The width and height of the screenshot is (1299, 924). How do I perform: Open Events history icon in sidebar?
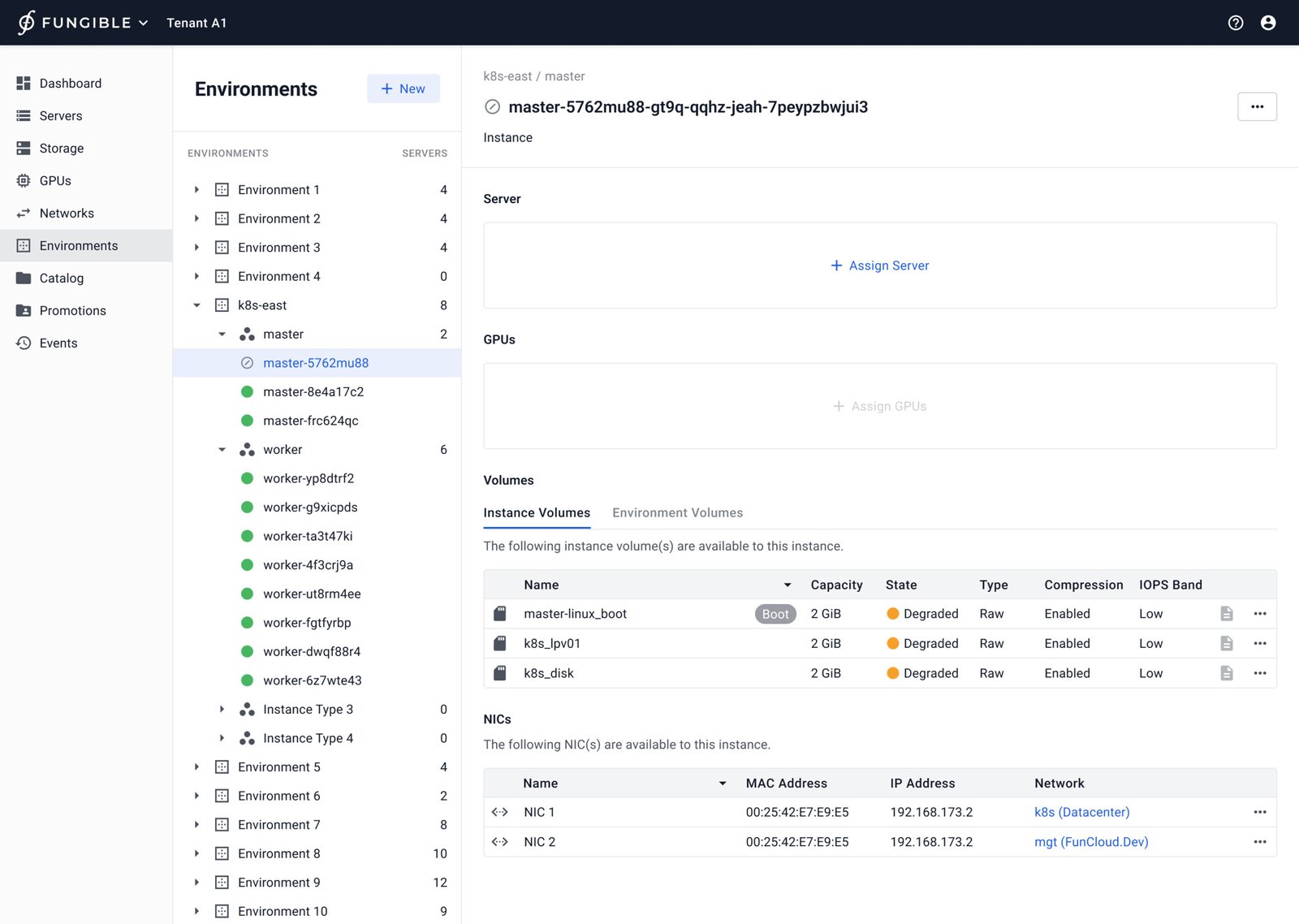click(x=24, y=343)
